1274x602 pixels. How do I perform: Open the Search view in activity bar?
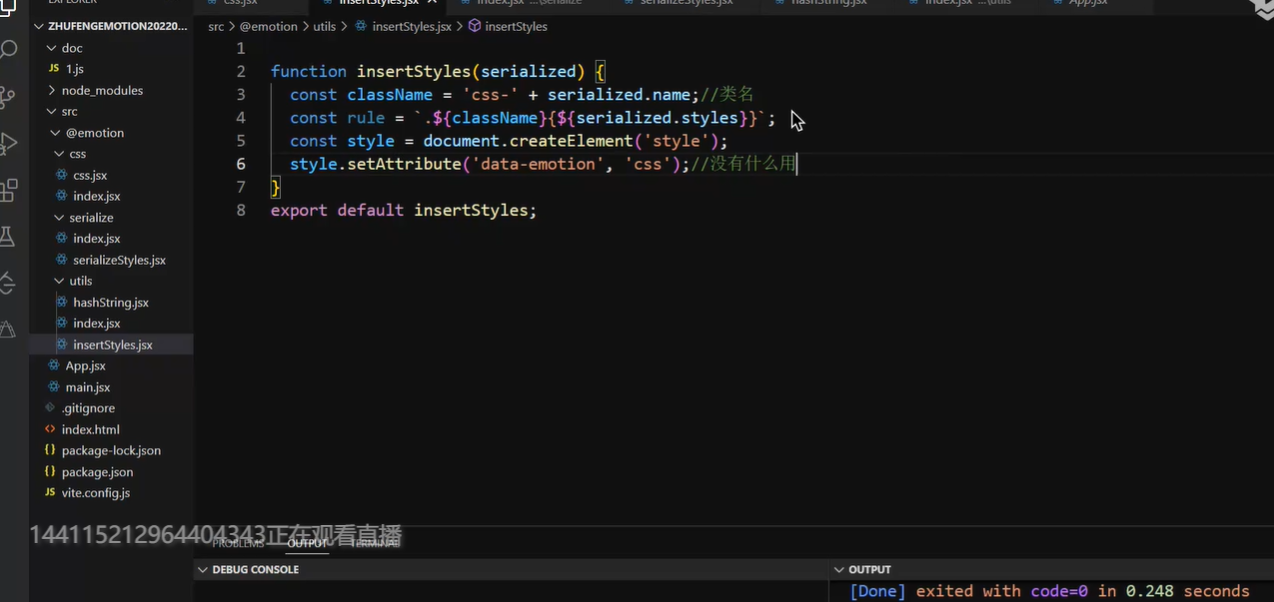point(9,49)
